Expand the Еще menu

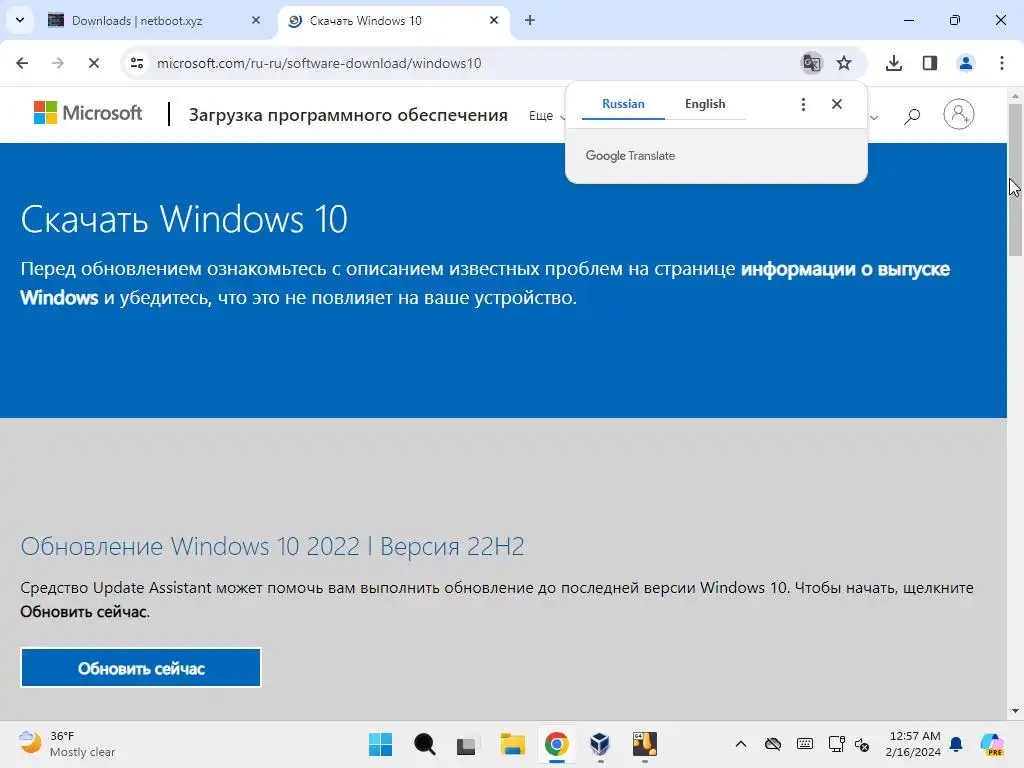[546, 116]
